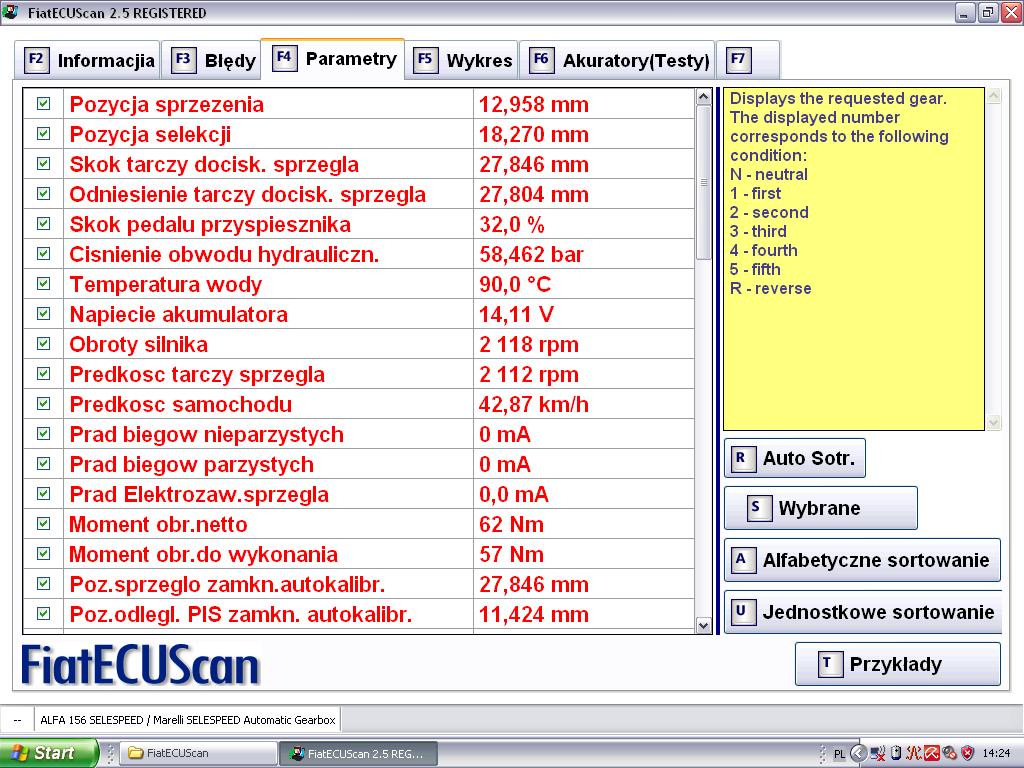Open the red security shield tray icon
Viewport: 1024px width, 768px height.
click(x=967, y=754)
